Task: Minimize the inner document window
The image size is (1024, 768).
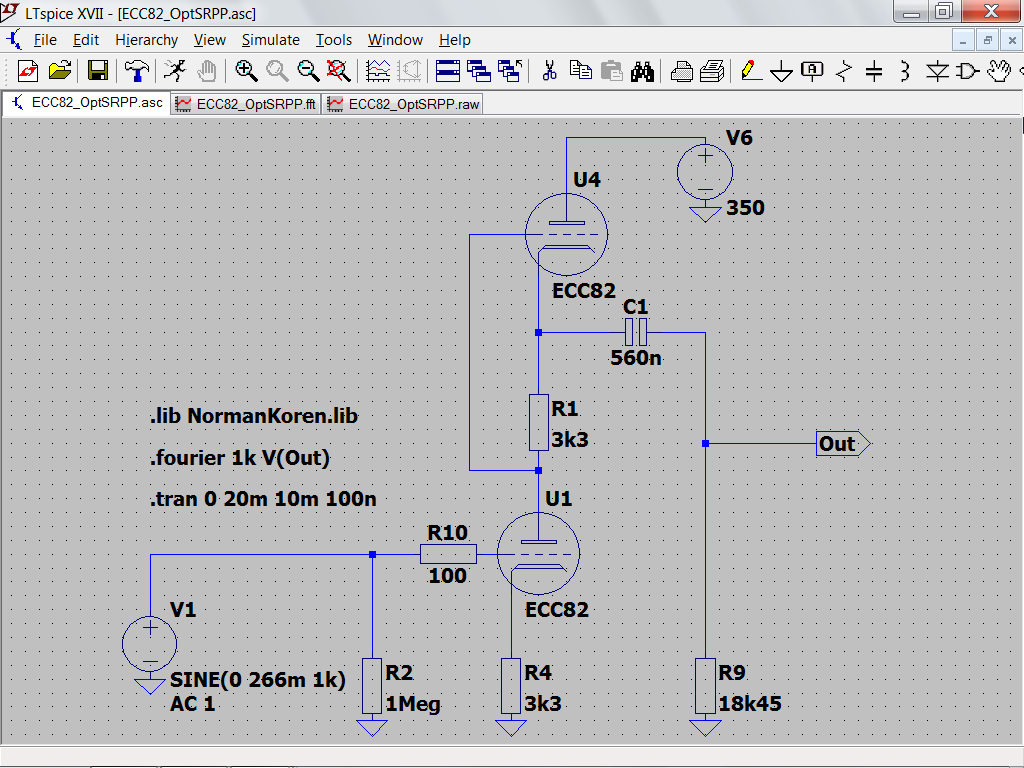Action: tap(963, 40)
